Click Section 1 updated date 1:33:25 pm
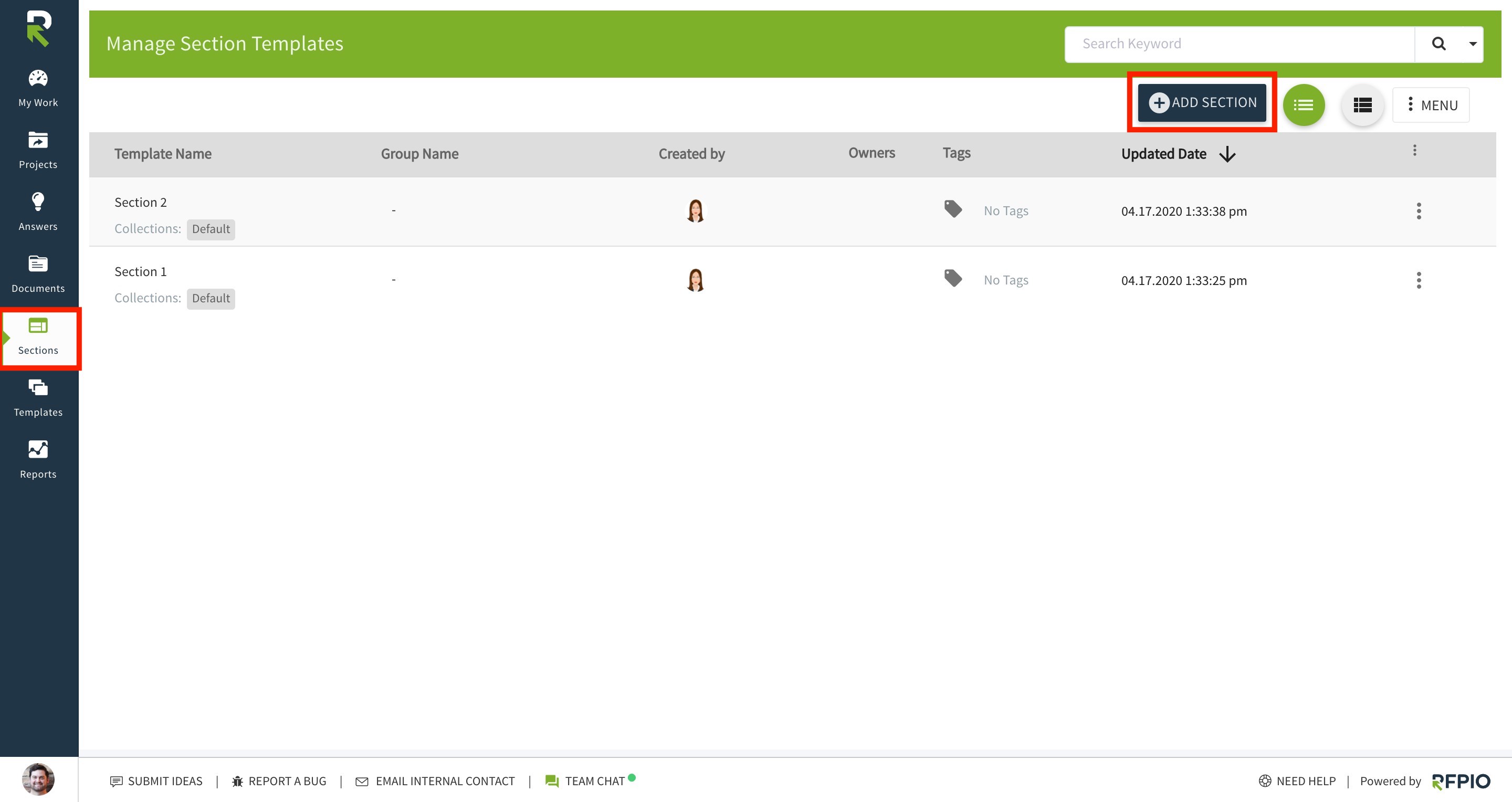The height and width of the screenshot is (802, 1512). (1184, 280)
